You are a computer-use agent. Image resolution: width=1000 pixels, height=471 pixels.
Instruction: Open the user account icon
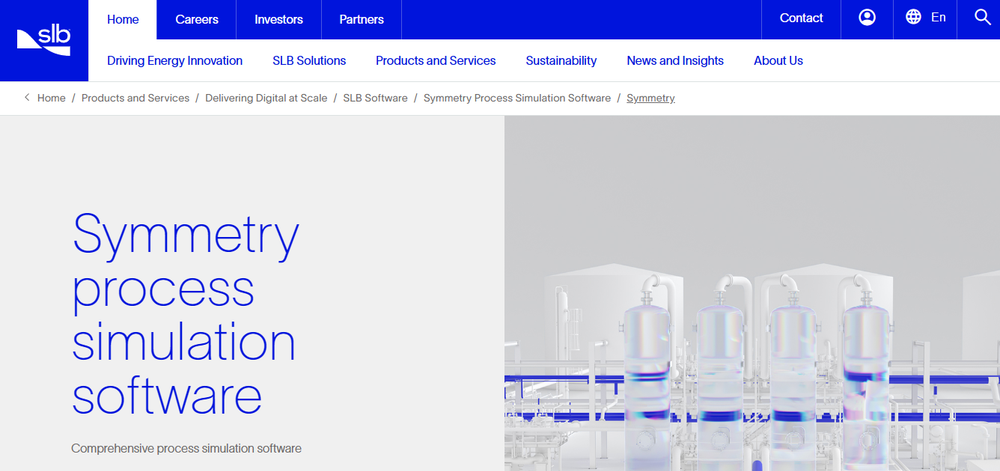pyautogui.click(x=867, y=18)
